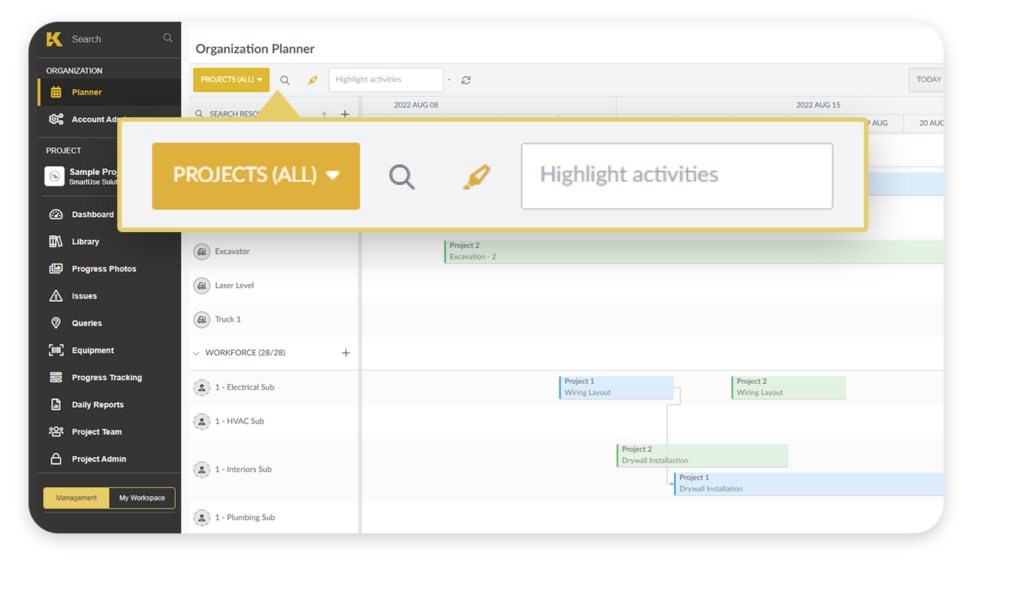Select Project 1 Wiring Layout bar
The height and width of the screenshot is (598, 1024).
616,387
